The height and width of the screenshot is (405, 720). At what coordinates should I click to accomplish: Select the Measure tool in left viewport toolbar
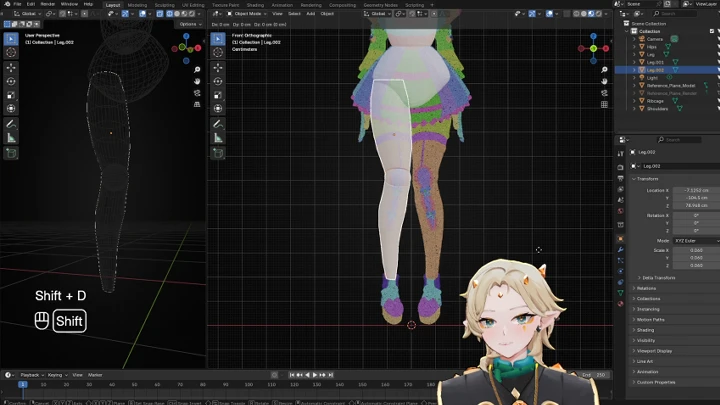tap(11, 138)
